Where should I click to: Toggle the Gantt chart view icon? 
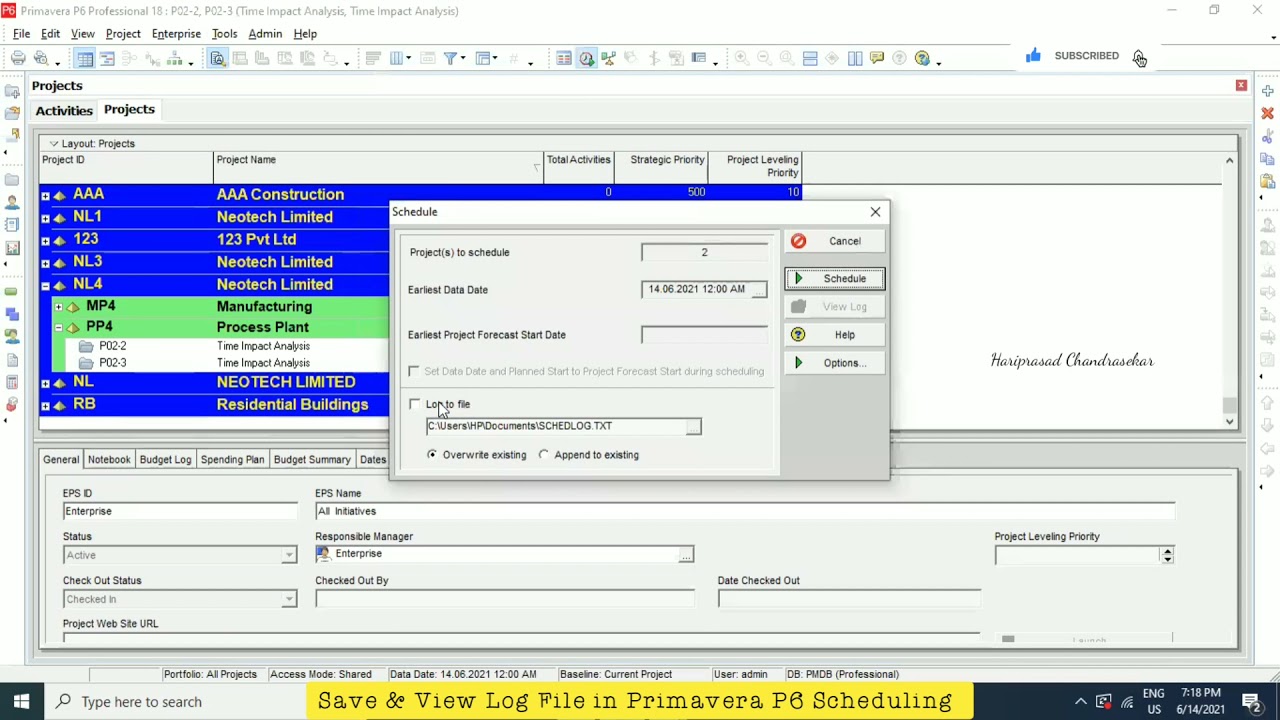click(107, 59)
